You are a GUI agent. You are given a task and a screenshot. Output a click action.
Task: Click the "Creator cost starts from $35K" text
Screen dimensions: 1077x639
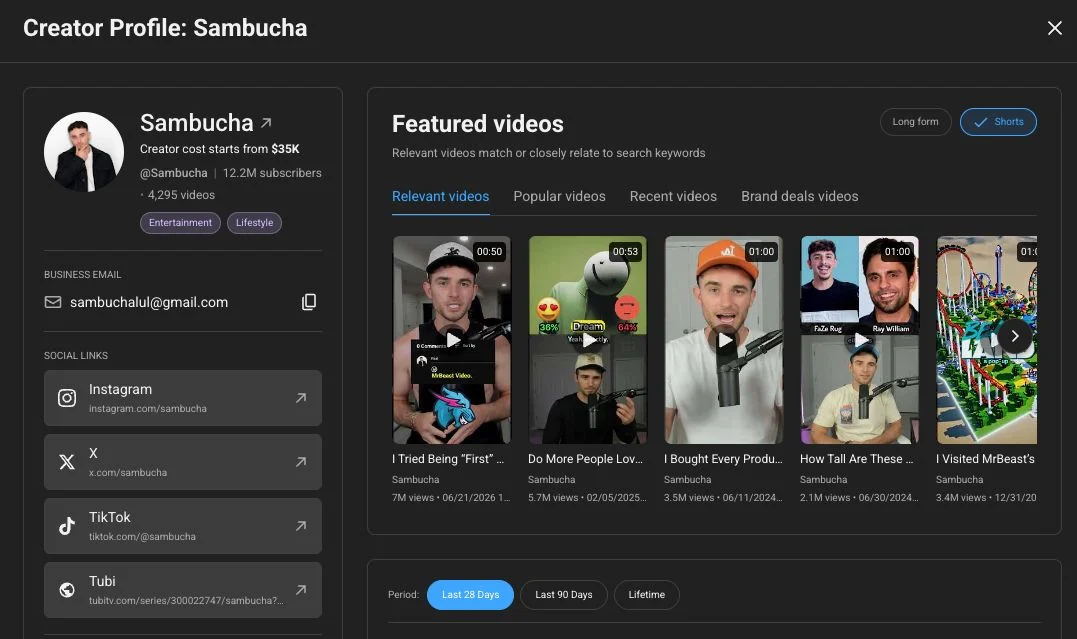point(220,149)
